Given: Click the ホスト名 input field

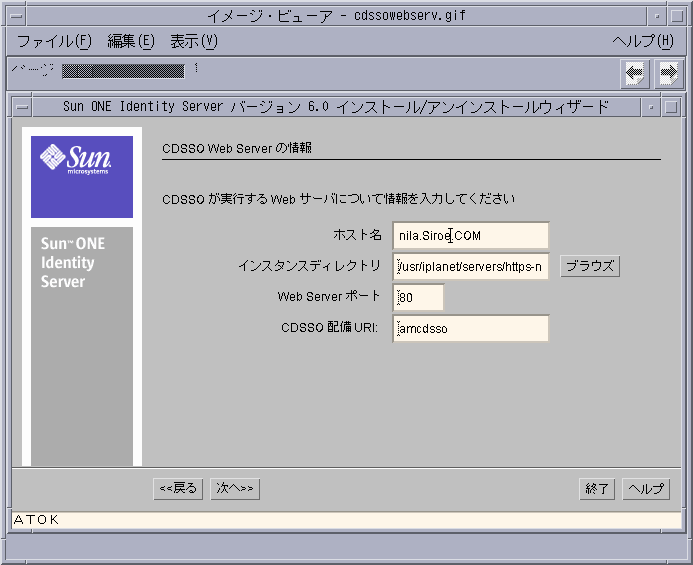Looking at the screenshot, I should coord(471,235).
